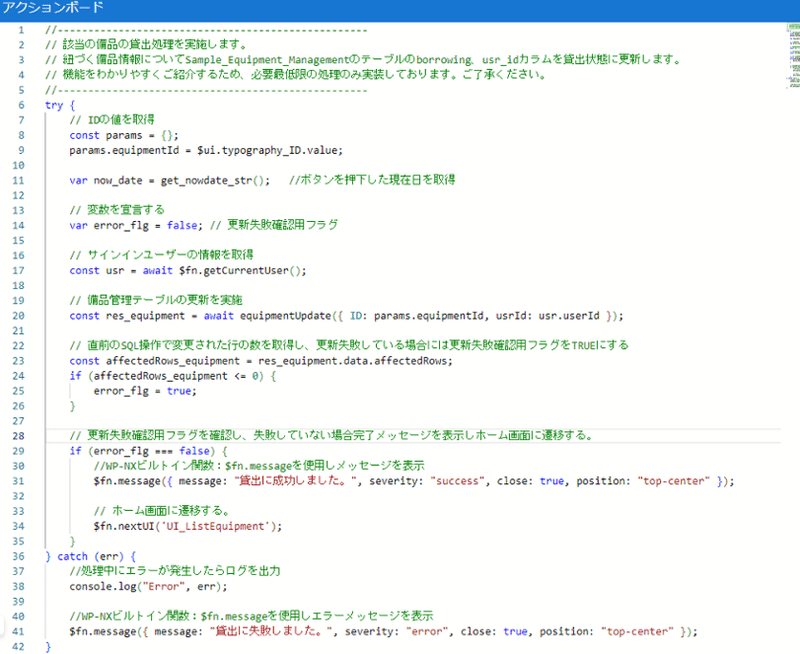Click 'Sample_Equipment_Management' in line 3 comment
Image resolution: width=800 pixels, height=654 pixels.
(x=266, y=60)
